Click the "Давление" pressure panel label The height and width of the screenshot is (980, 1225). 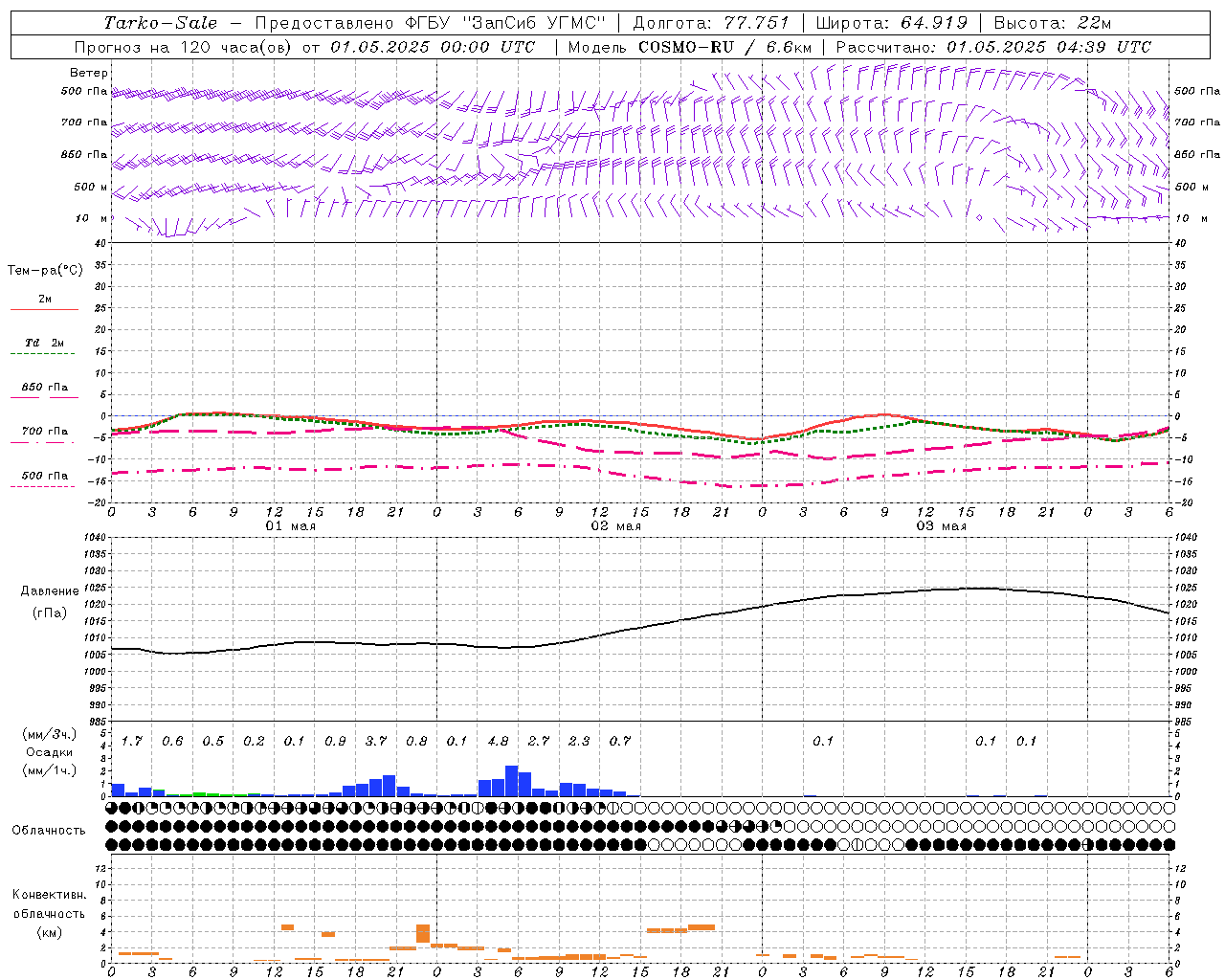tap(50, 591)
